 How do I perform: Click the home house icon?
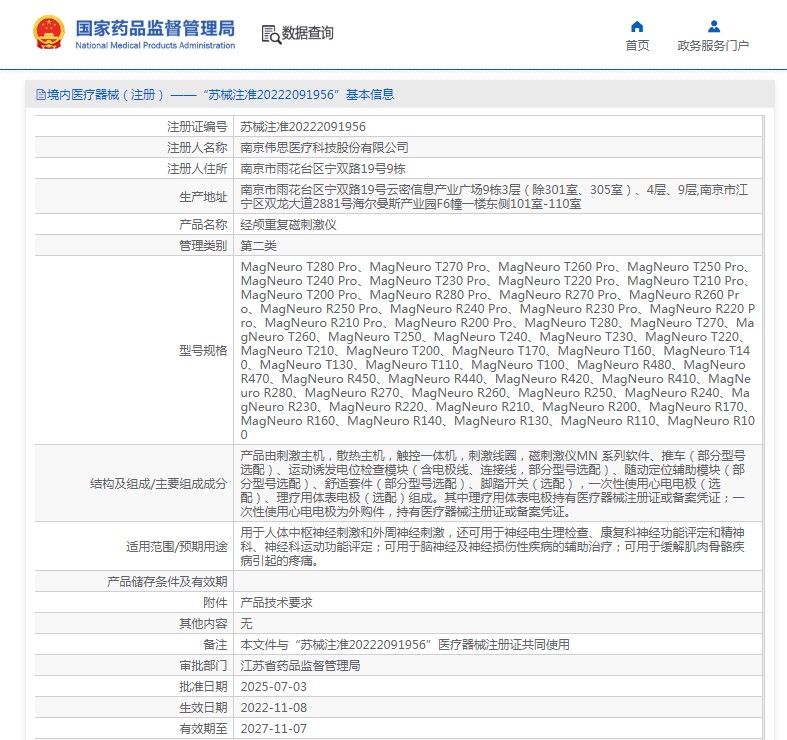point(637,26)
